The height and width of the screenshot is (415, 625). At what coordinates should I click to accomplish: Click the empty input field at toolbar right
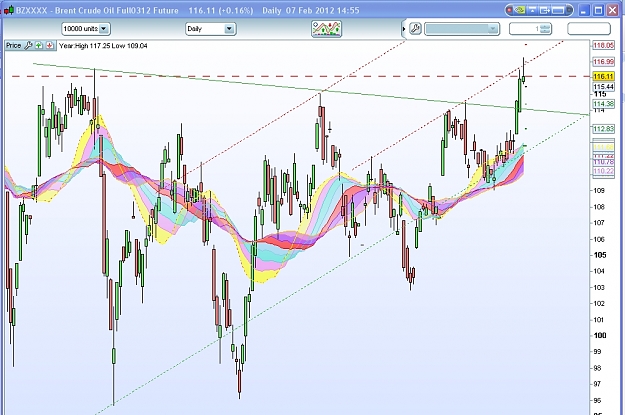(x=589, y=29)
